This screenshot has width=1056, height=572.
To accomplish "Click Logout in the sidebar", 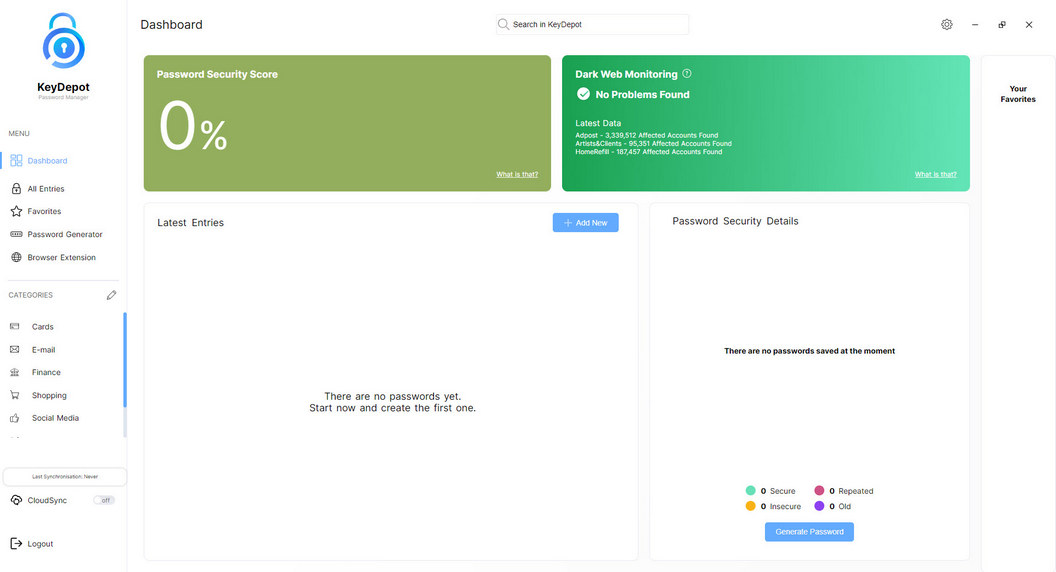I will click(x=40, y=544).
